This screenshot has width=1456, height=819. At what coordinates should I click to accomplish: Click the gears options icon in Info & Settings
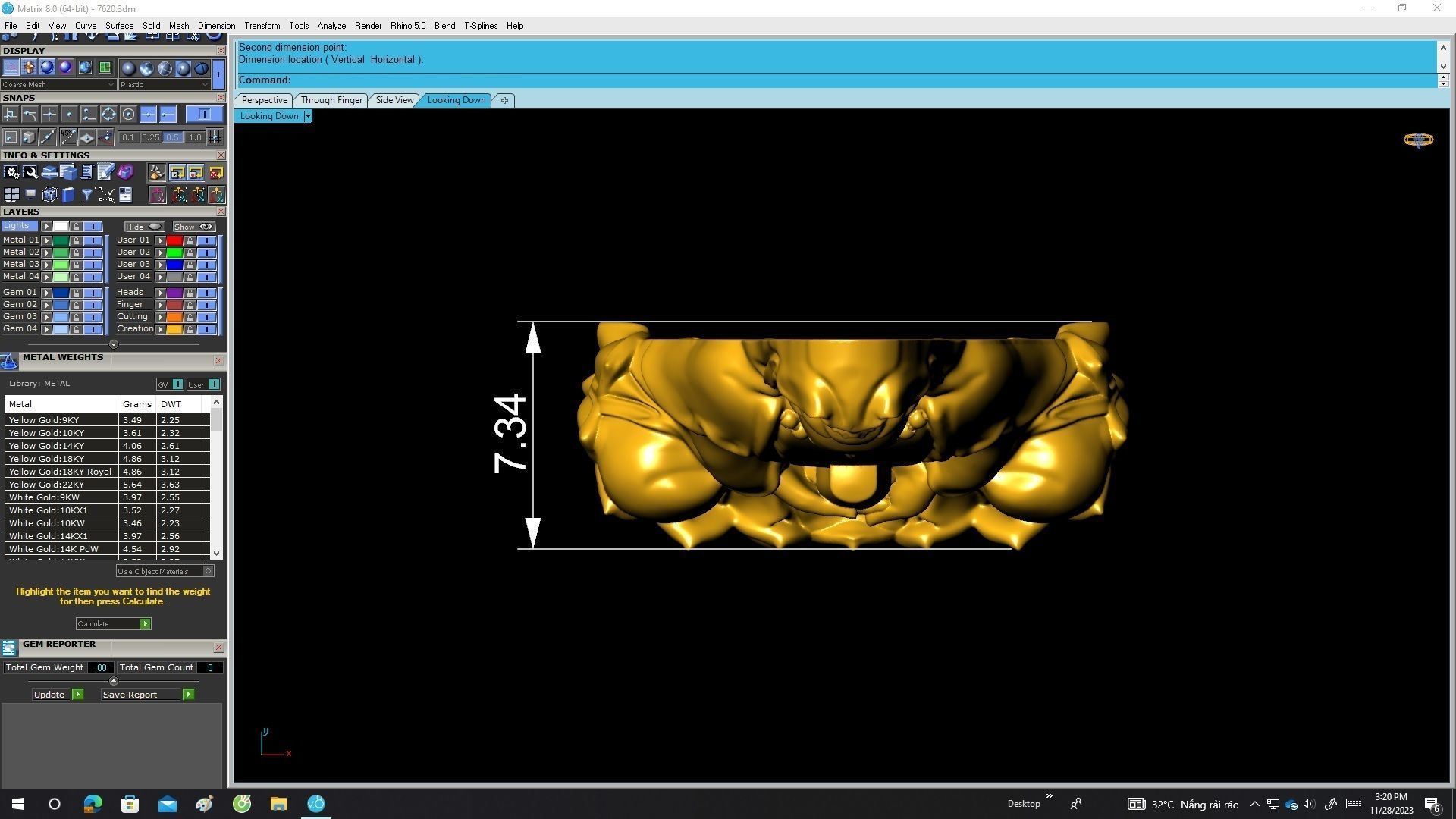click(11, 173)
